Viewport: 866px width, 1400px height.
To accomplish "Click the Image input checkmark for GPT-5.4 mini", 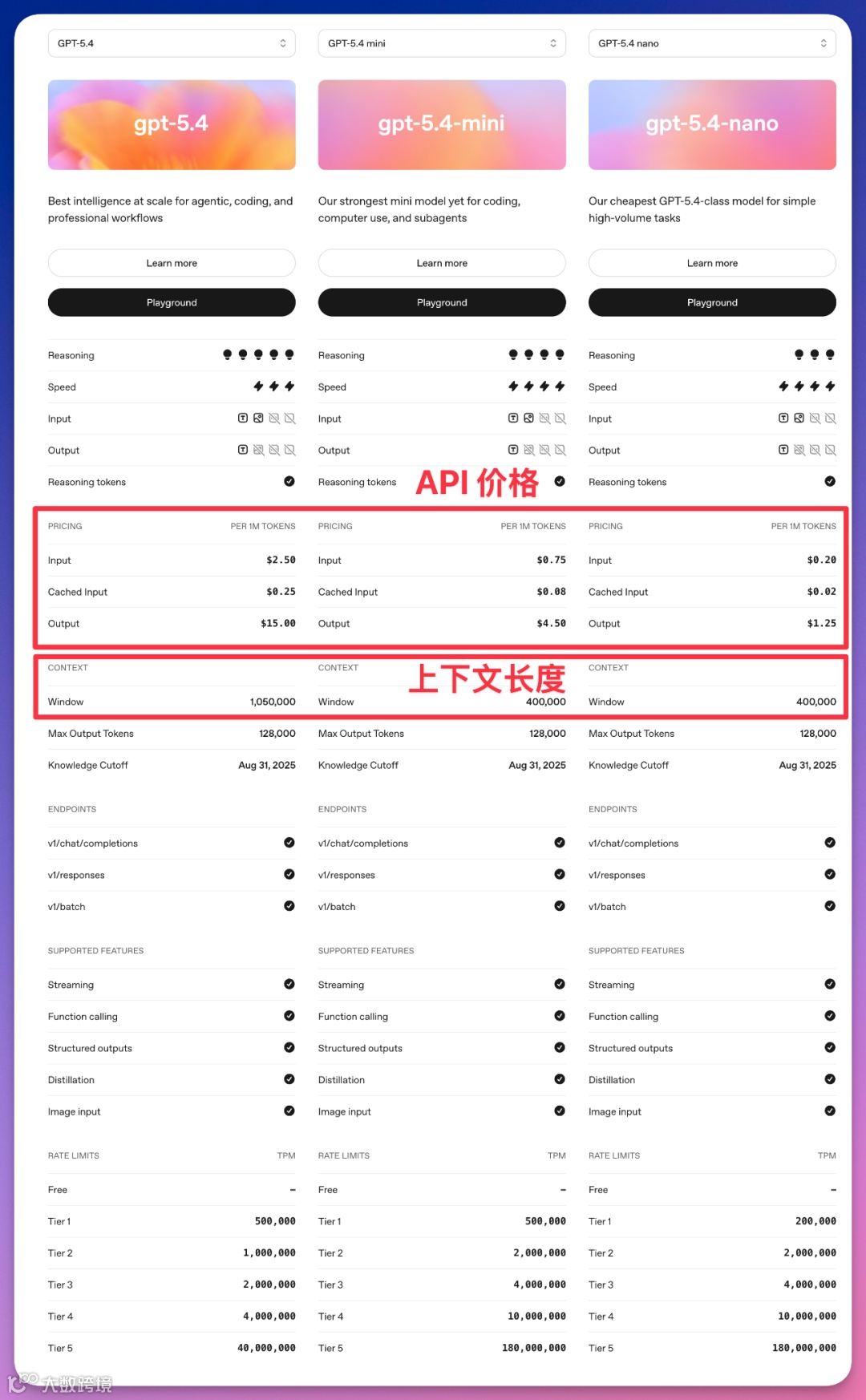I will (x=560, y=1111).
